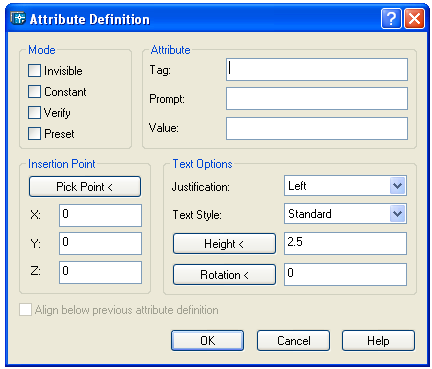Viewport: 432px width, 369px height.
Task: Tick the Constant checkbox
Action: (34, 92)
